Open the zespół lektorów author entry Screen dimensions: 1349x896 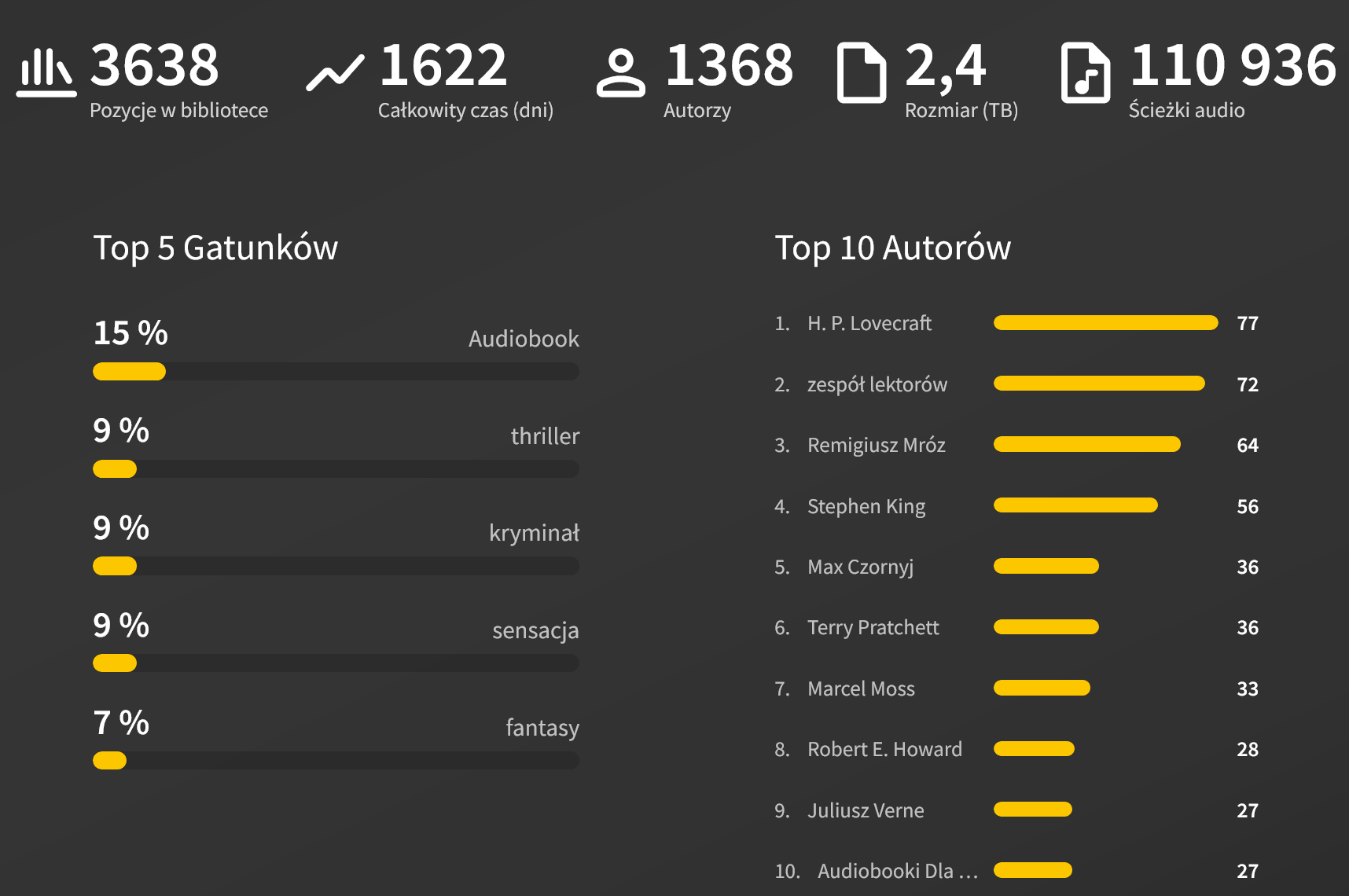point(877,384)
